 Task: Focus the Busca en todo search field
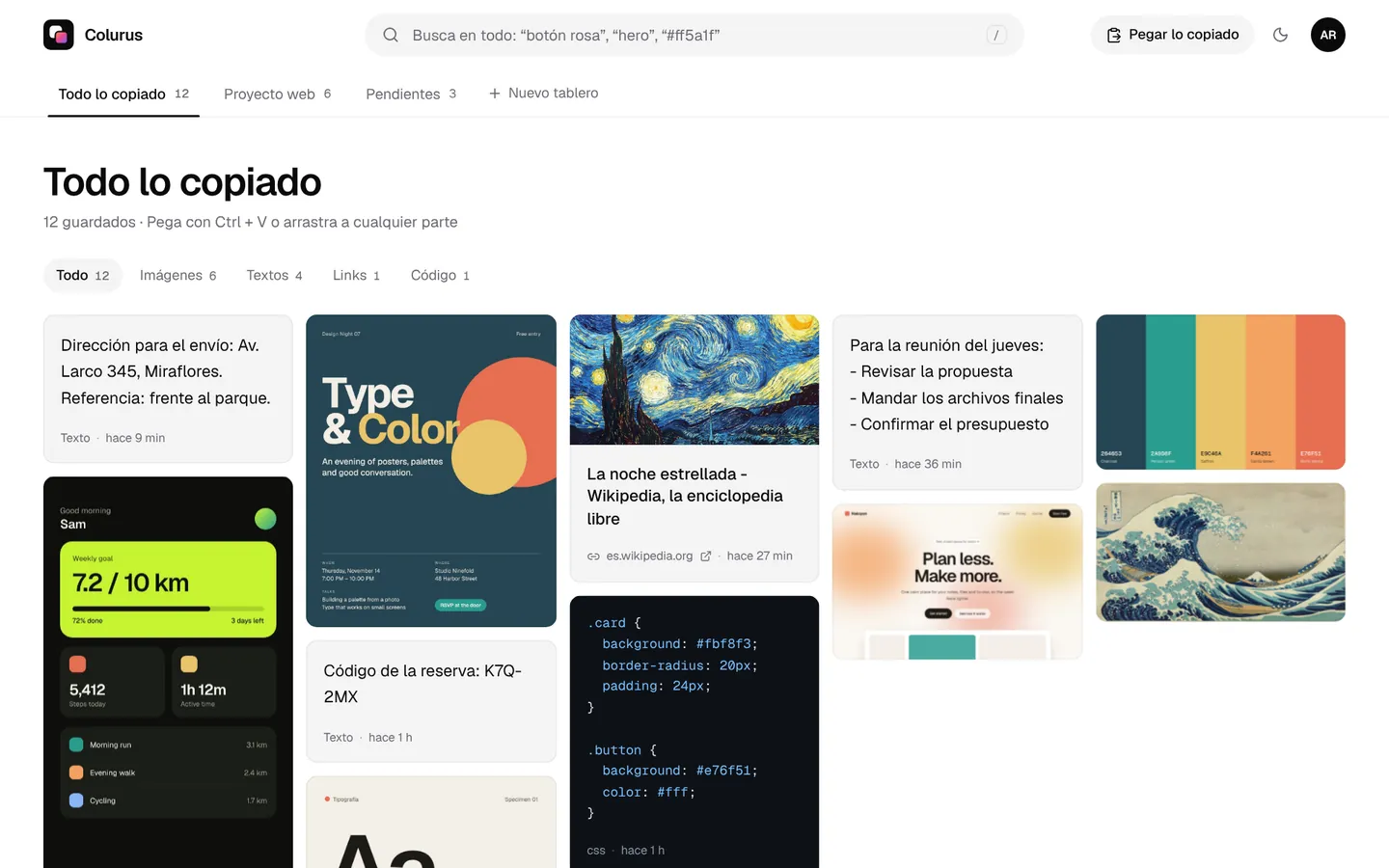[694, 35]
